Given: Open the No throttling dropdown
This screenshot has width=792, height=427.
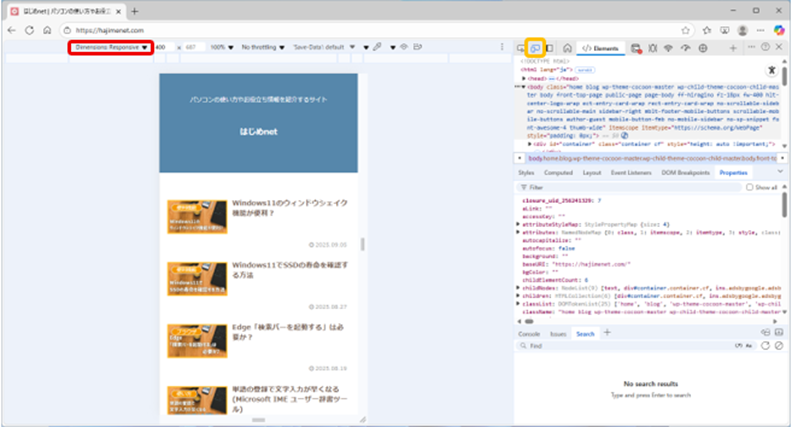Looking at the screenshot, I should 263,48.
